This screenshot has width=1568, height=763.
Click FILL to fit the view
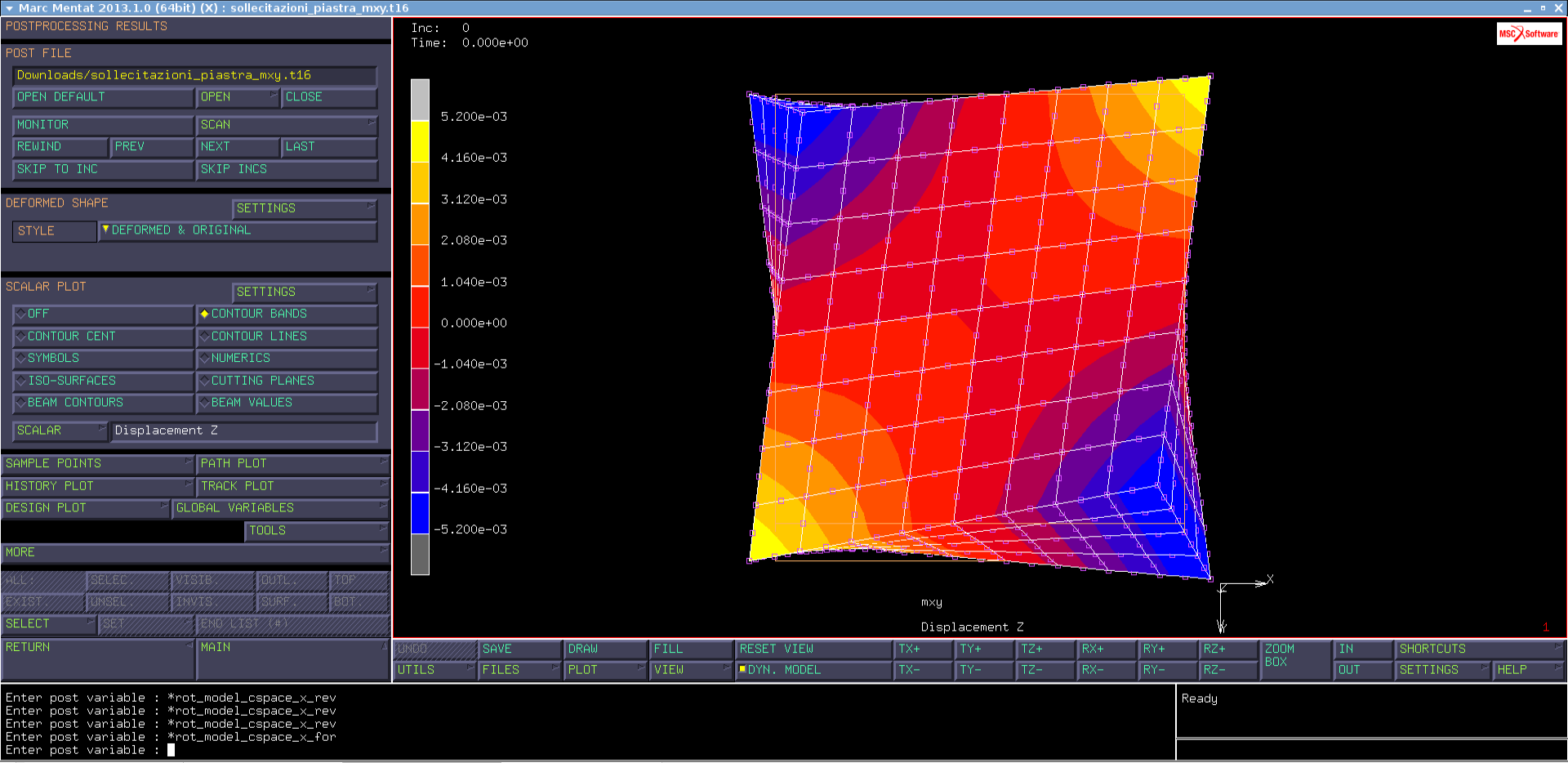pos(690,649)
